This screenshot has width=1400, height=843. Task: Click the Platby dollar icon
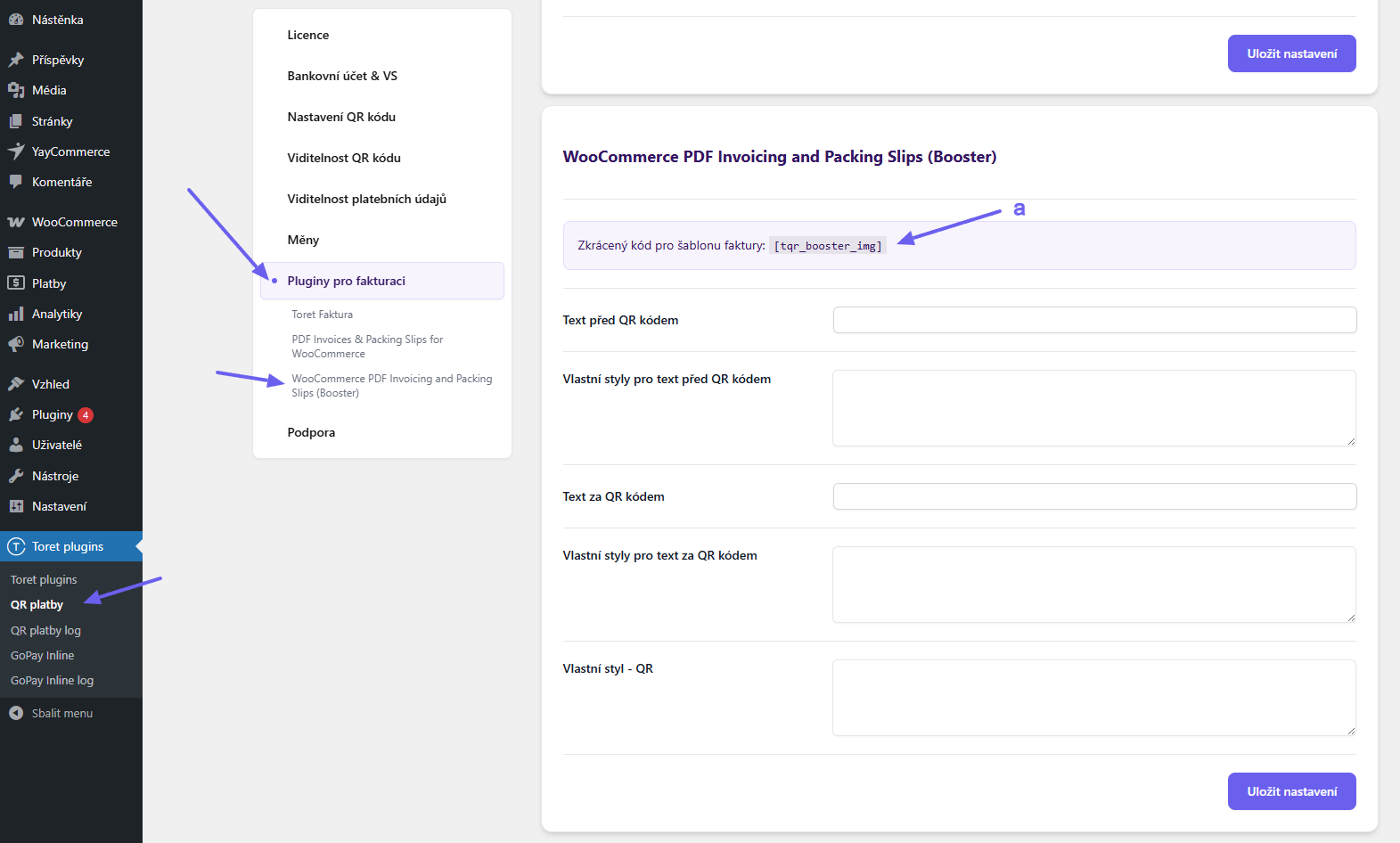16,283
